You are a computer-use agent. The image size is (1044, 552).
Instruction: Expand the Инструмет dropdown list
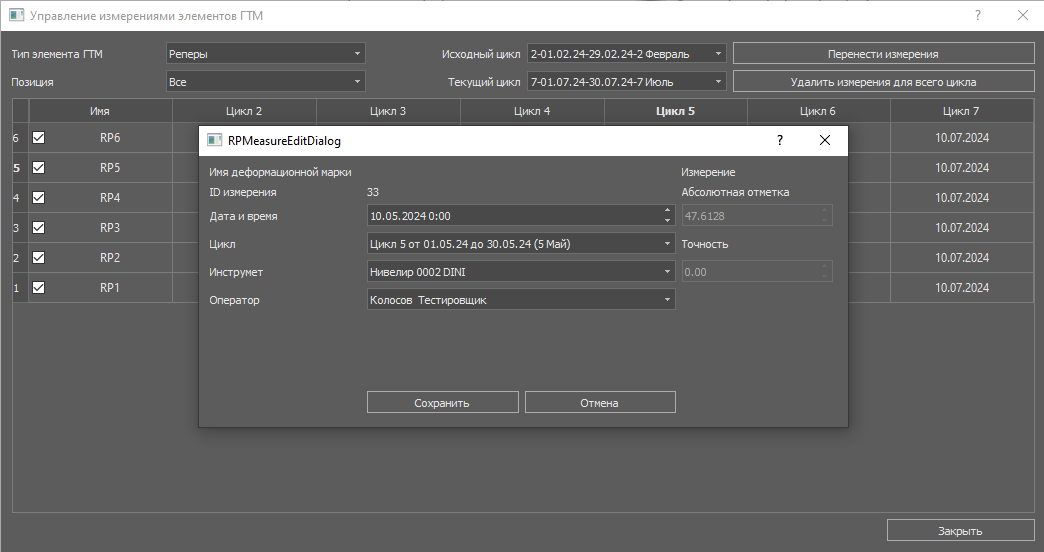[521, 271]
